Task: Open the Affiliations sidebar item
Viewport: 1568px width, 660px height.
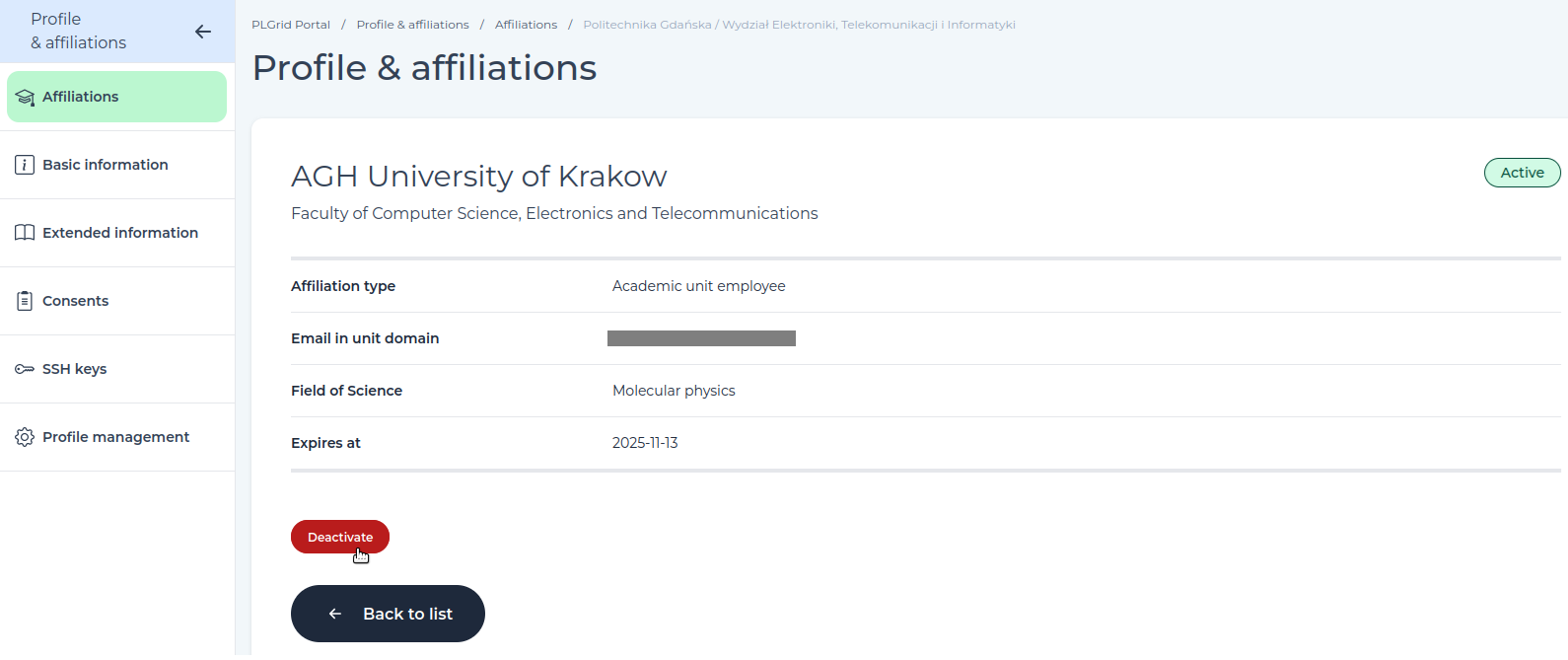Action: click(116, 97)
